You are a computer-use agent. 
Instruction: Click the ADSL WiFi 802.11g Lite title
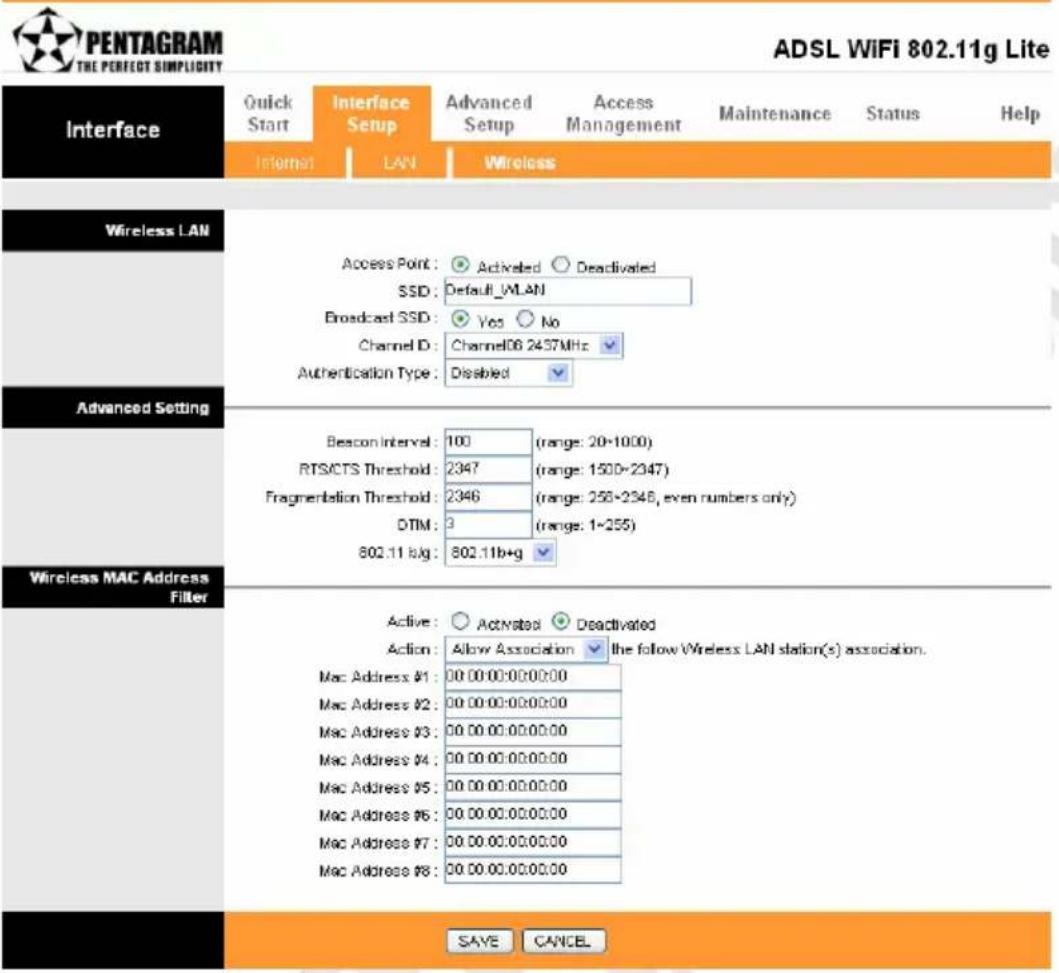[x=911, y=50]
